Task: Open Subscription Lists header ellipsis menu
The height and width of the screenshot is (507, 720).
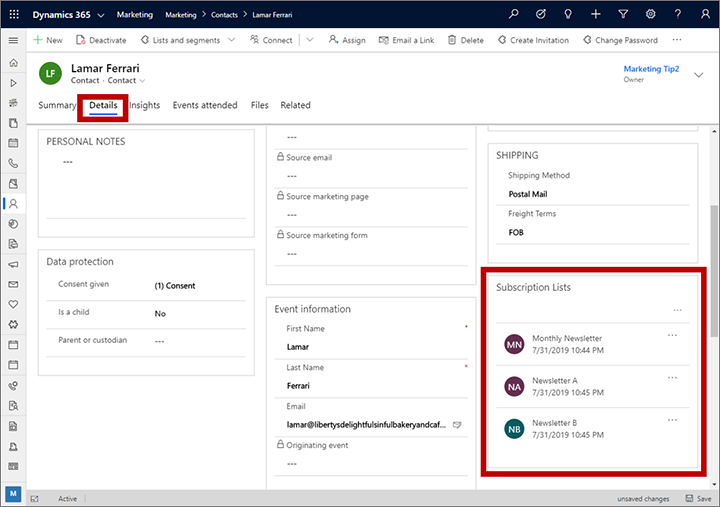Action: click(677, 310)
